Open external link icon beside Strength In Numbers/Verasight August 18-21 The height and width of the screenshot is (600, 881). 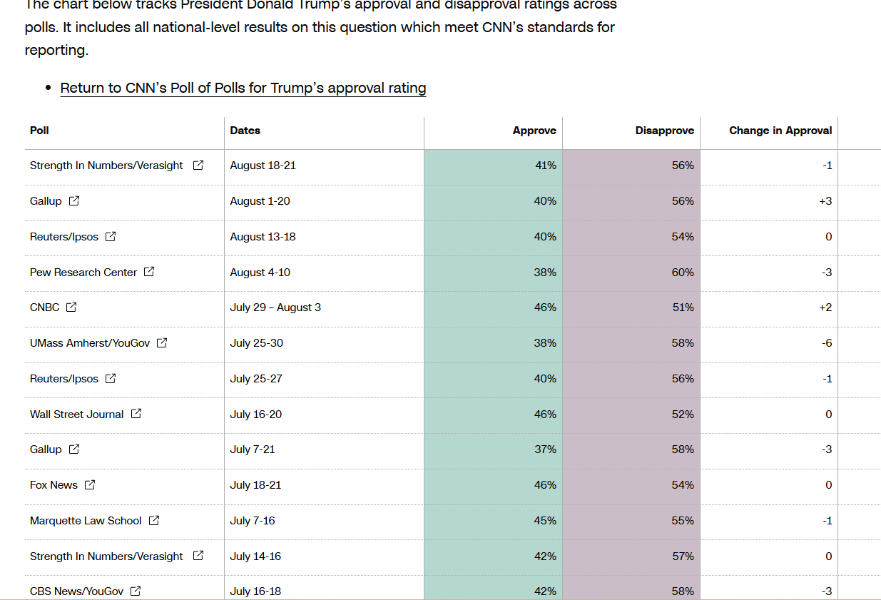pyautogui.click(x=198, y=165)
